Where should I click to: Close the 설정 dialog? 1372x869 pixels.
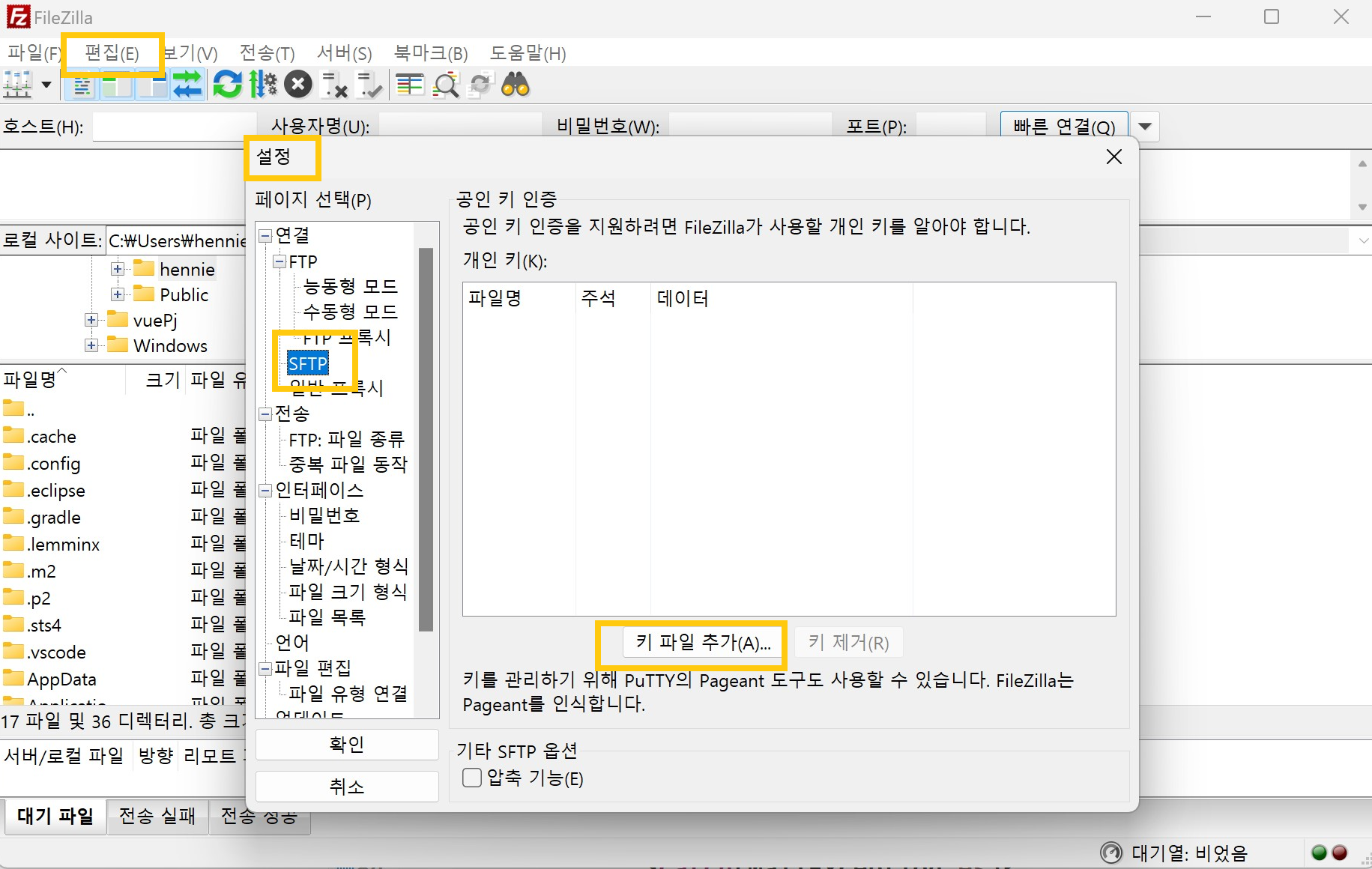(x=1114, y=157)
